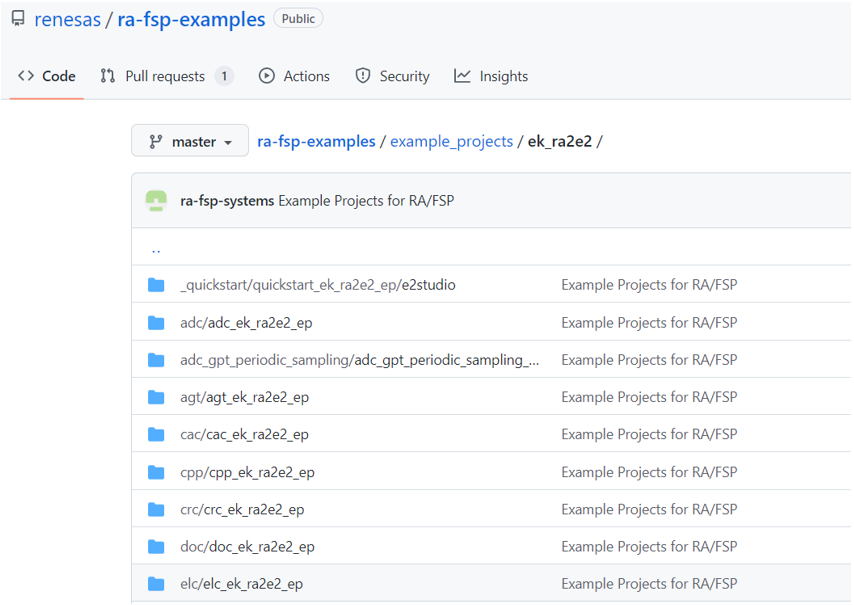Click the folder icon for crc_ek_ra2e2_ep
This screenshot has height=605, width=854.
(x=156, y=510)
